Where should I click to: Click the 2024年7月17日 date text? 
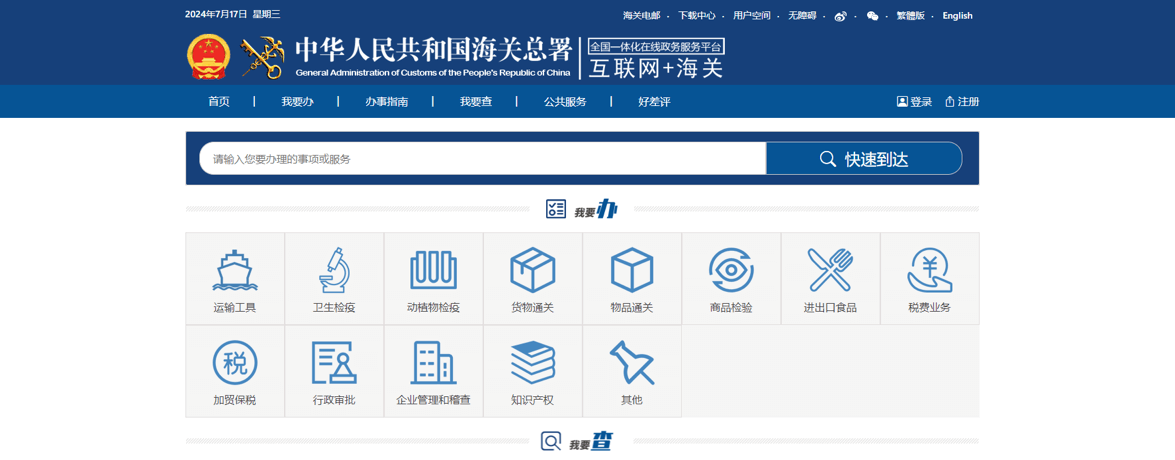click(x=216, y=14)
